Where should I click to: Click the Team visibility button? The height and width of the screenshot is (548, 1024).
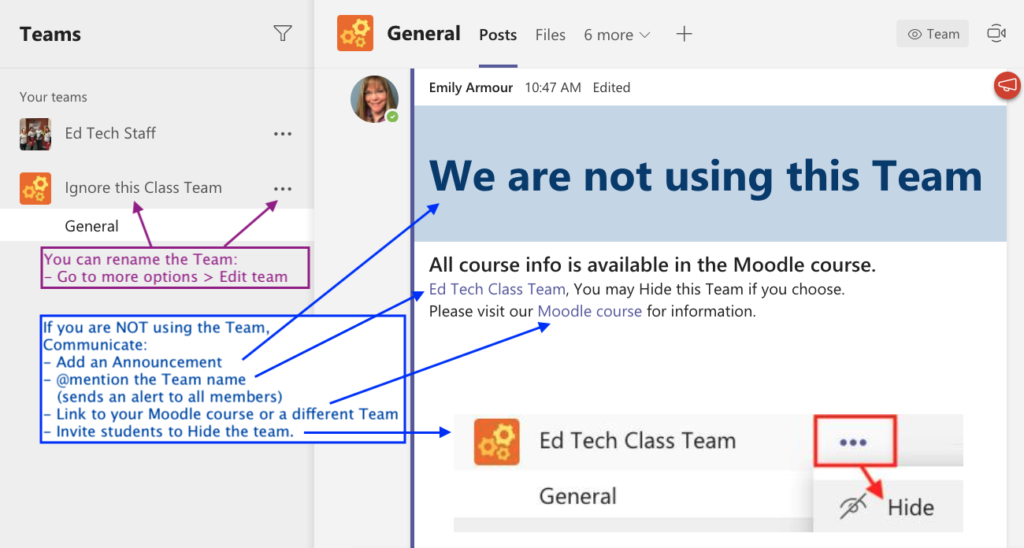point(933,34)
